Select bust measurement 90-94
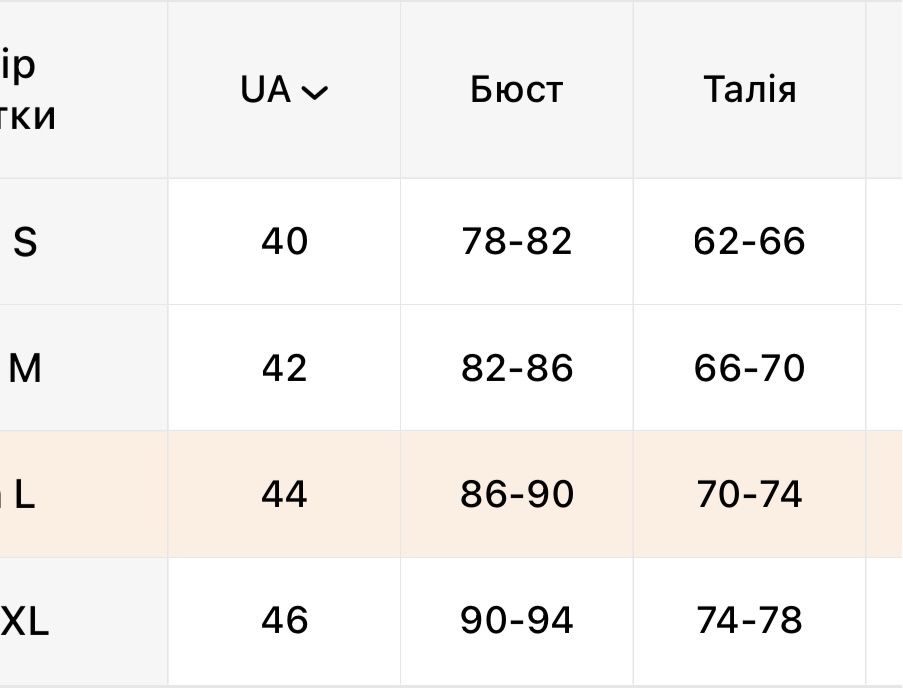This screenshot has height=695, width=903. coord(517,620)
